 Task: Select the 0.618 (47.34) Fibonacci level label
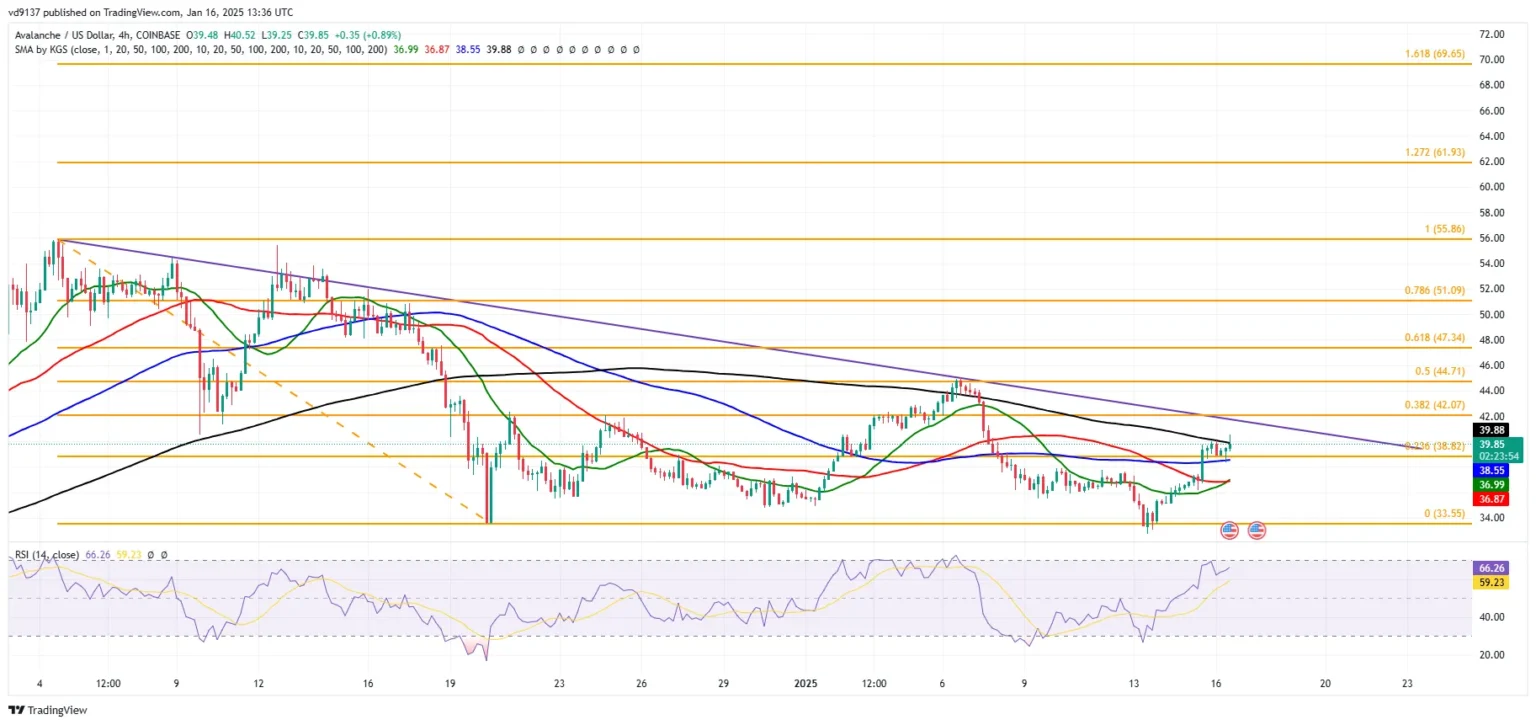point(1434,338)
